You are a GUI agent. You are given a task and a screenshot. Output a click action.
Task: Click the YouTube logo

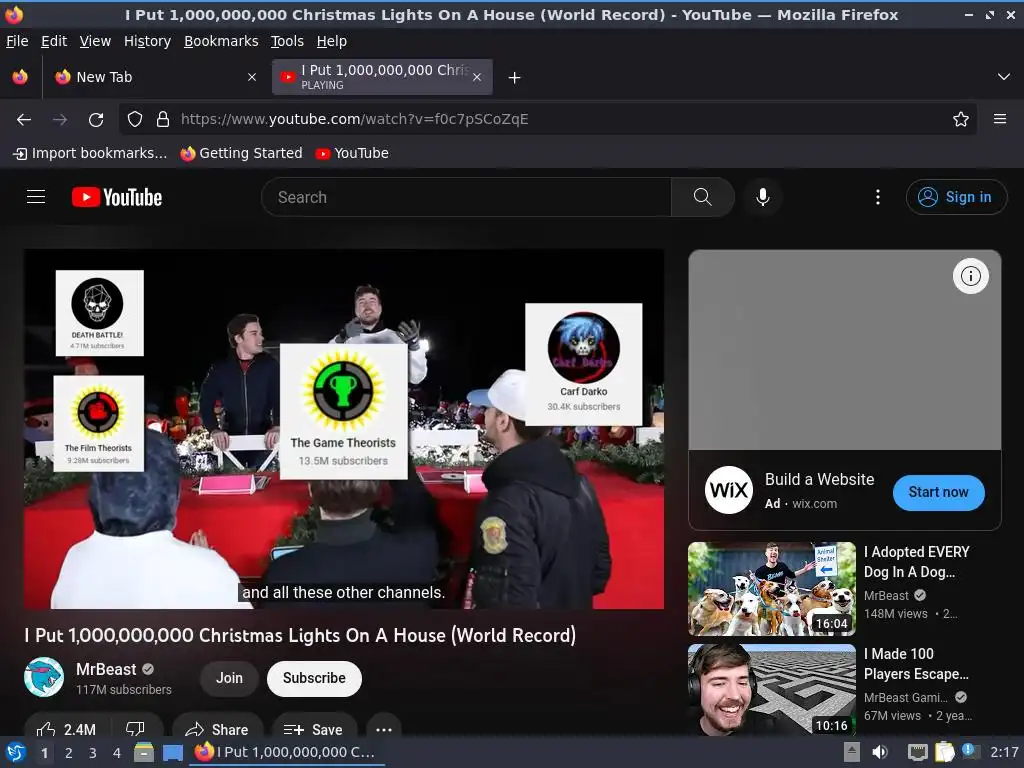click(x=117, y=197)
